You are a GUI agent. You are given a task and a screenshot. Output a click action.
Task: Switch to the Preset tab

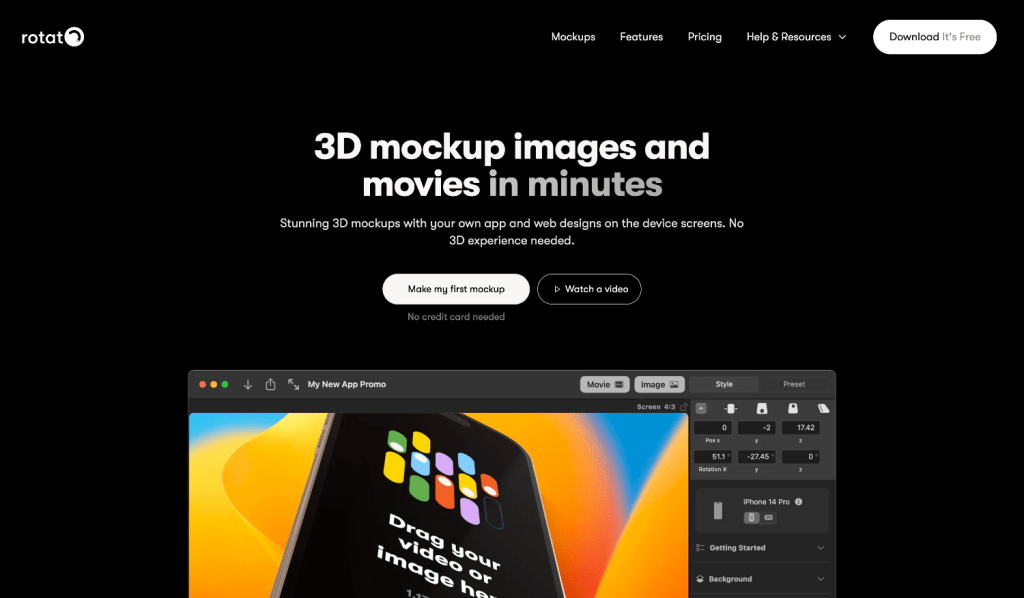point(793,385)
